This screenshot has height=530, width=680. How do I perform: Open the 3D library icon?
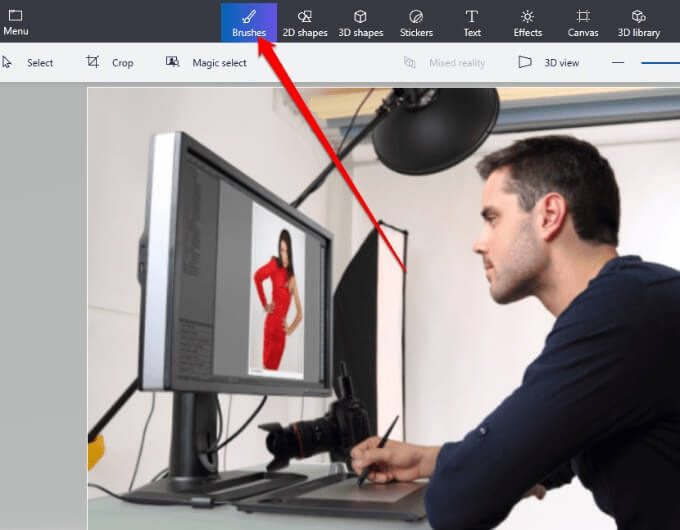[x=638, y=16]
